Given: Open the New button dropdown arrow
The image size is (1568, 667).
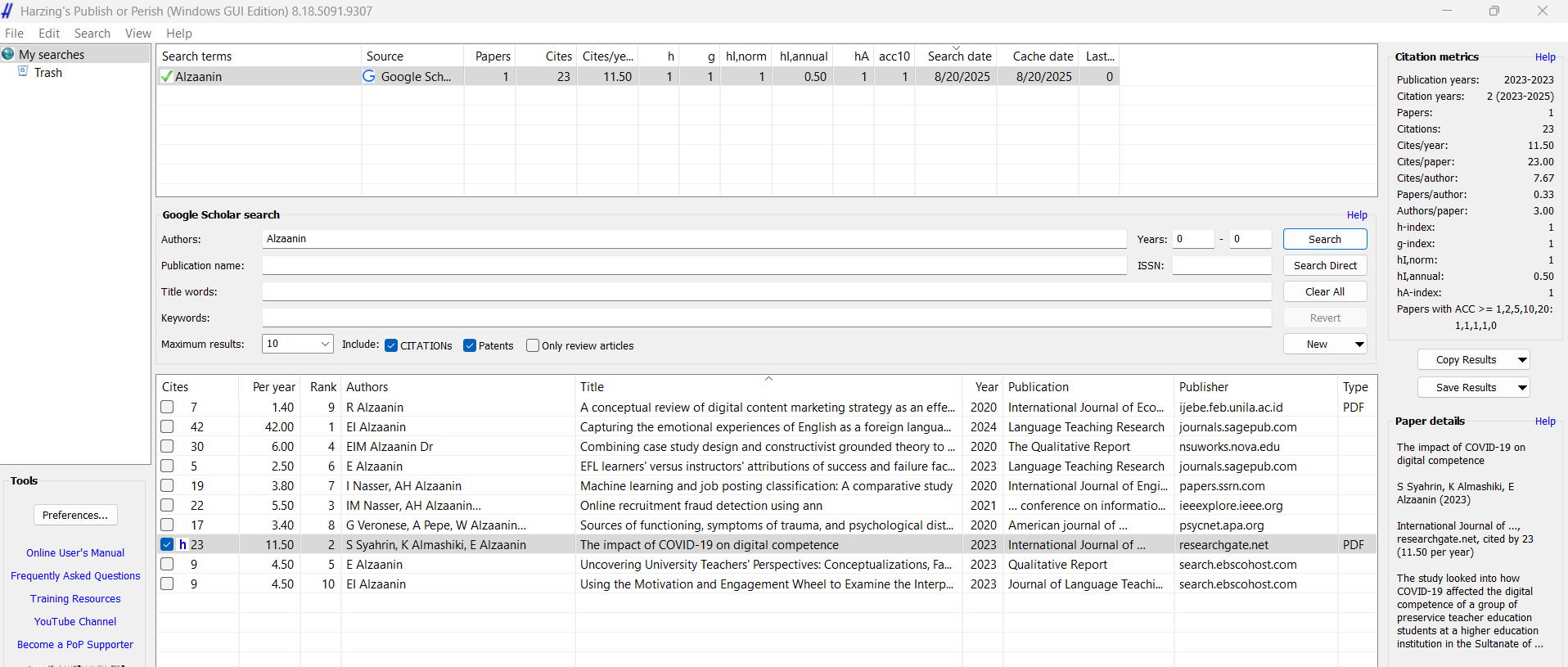Looking at the screenshot, I should pyautogui.click(x=1359, y=345).
